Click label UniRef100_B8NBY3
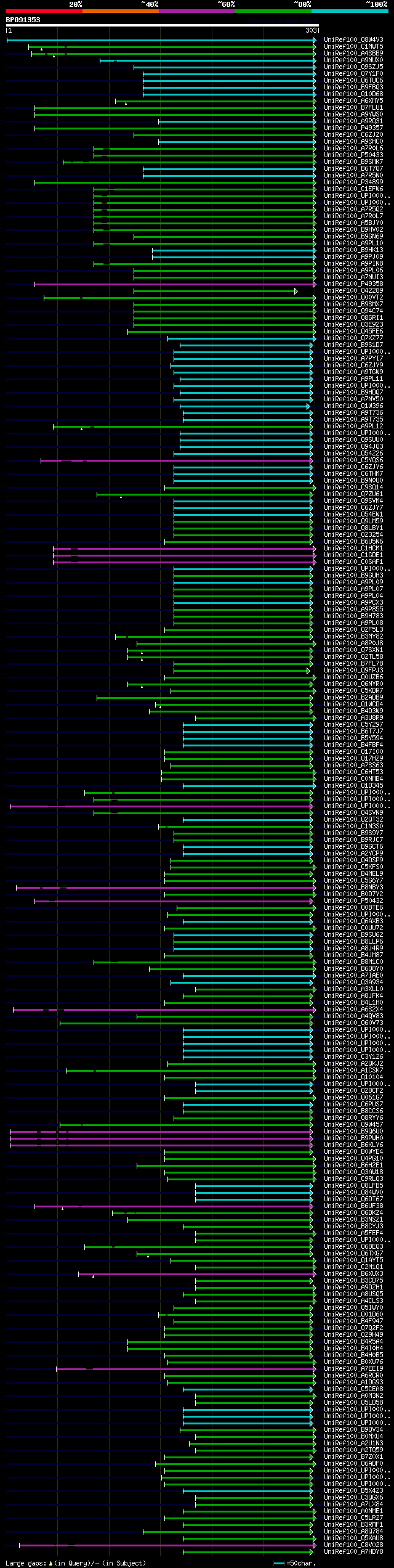 [353, 888]
